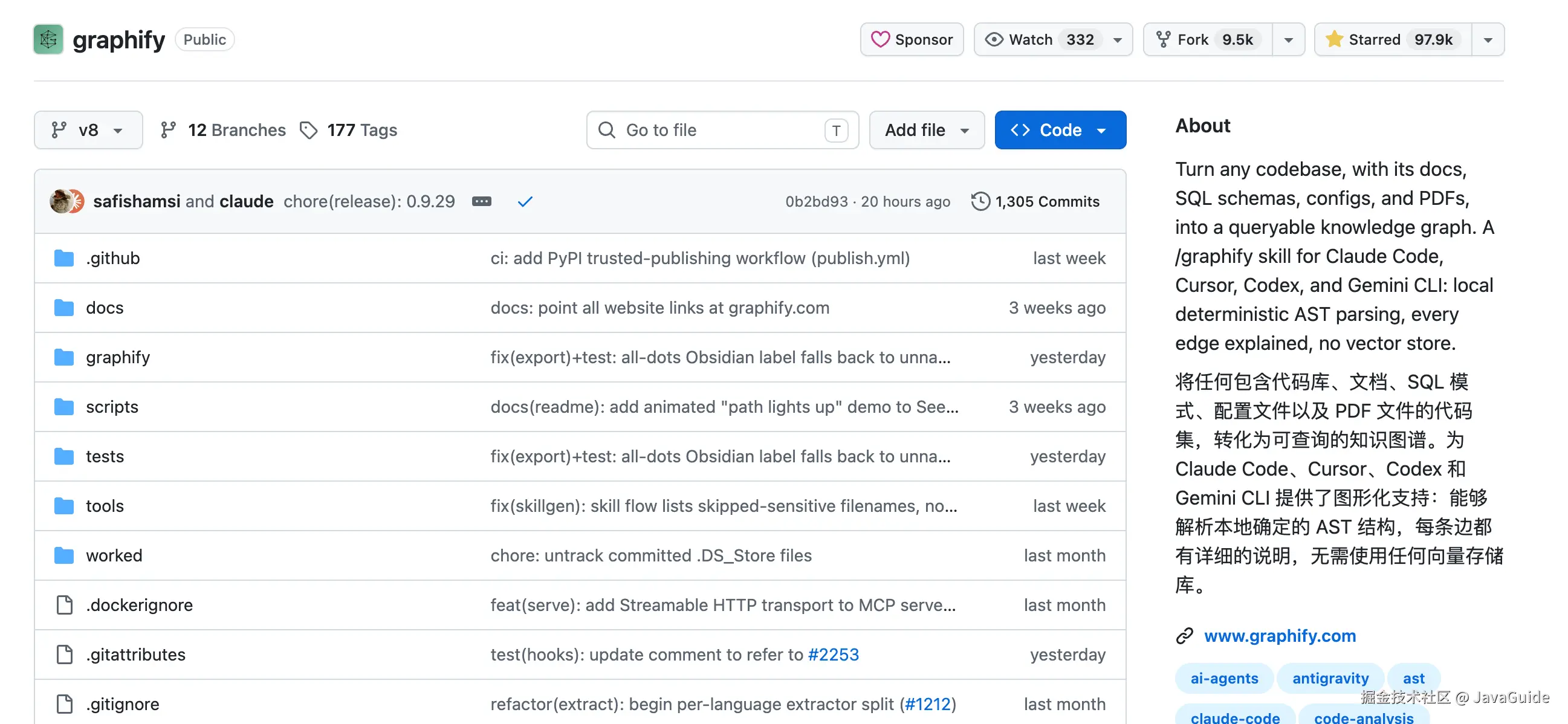The image size is (1568, 724).
Task: Click the docs folder icon
Action: click(64, 308)
